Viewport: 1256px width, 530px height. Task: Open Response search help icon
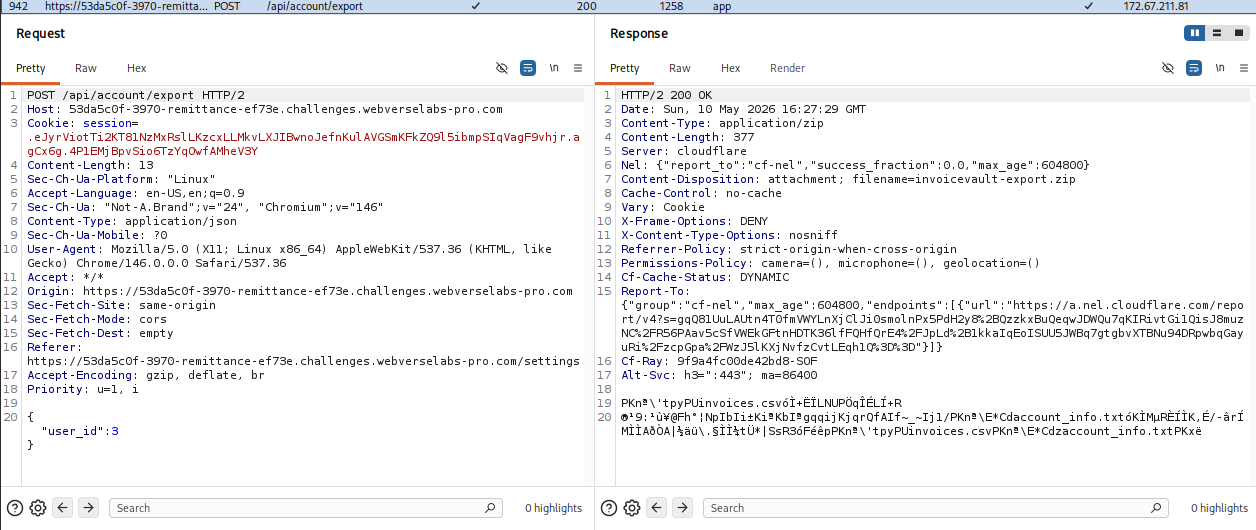pos(609,508)
